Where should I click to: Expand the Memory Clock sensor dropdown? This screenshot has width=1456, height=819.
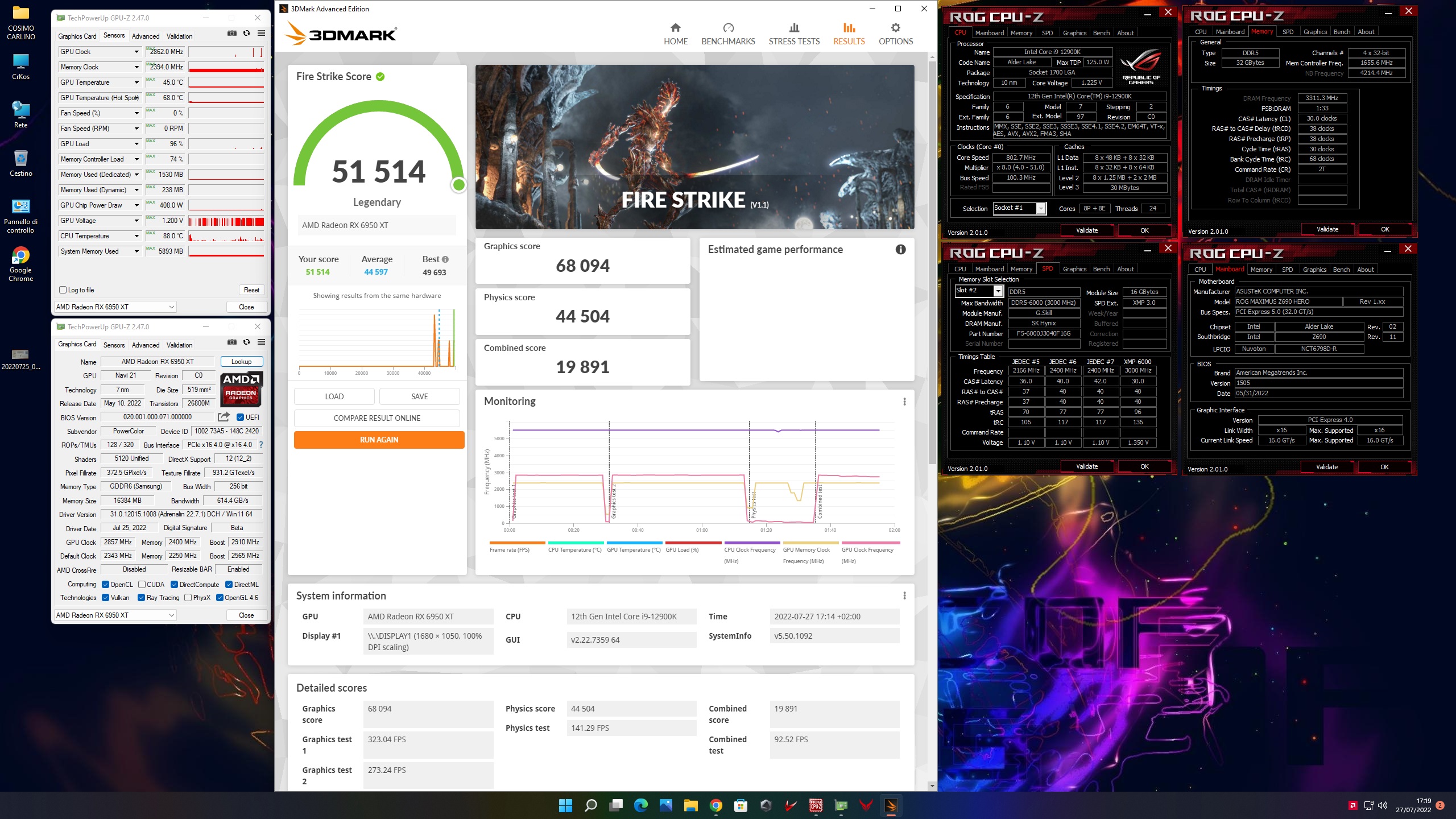[136, 67]
